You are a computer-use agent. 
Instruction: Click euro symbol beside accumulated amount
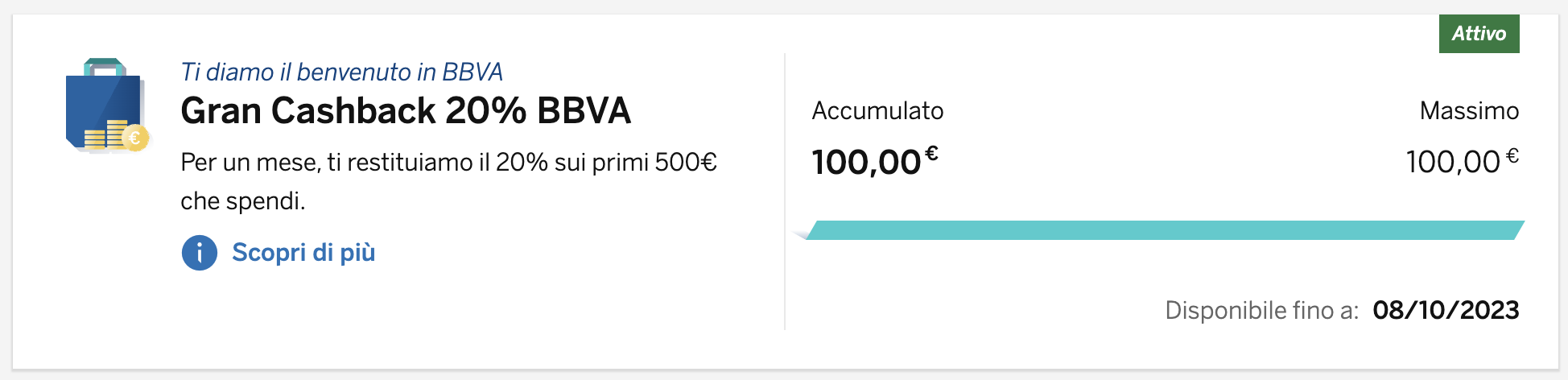pyautogui.click(x=931, y=152)
